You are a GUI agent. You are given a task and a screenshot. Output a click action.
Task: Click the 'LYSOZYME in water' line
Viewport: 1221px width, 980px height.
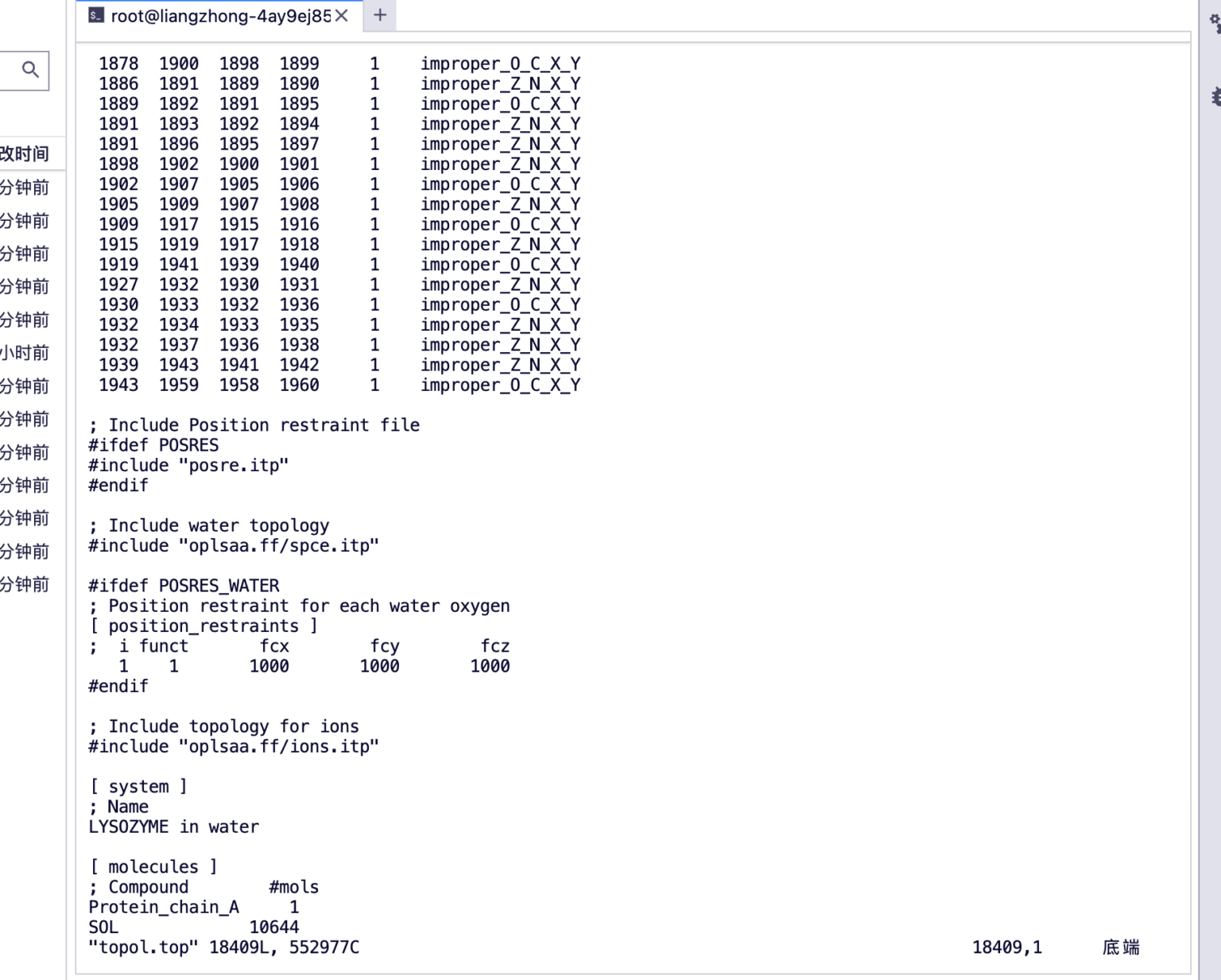click(173, 827)
